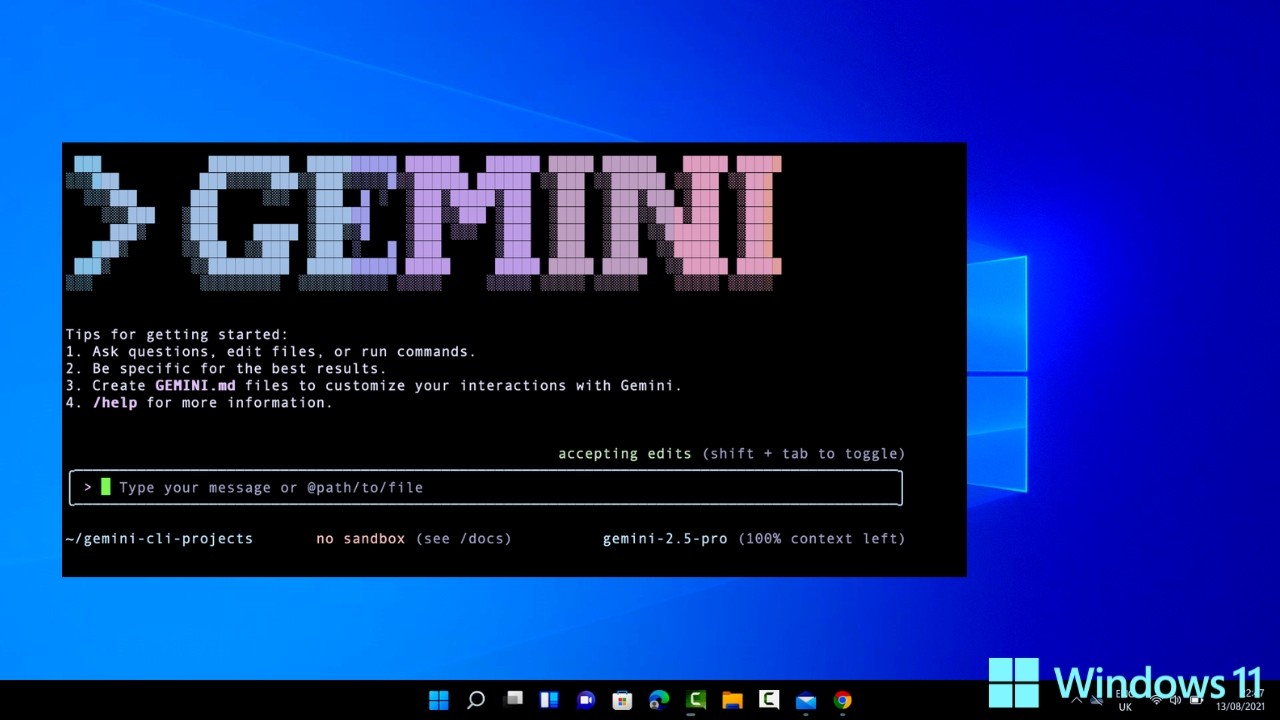Open the Mail app on the taskbar
This screenshot has width=1280, height=720.
806,700
